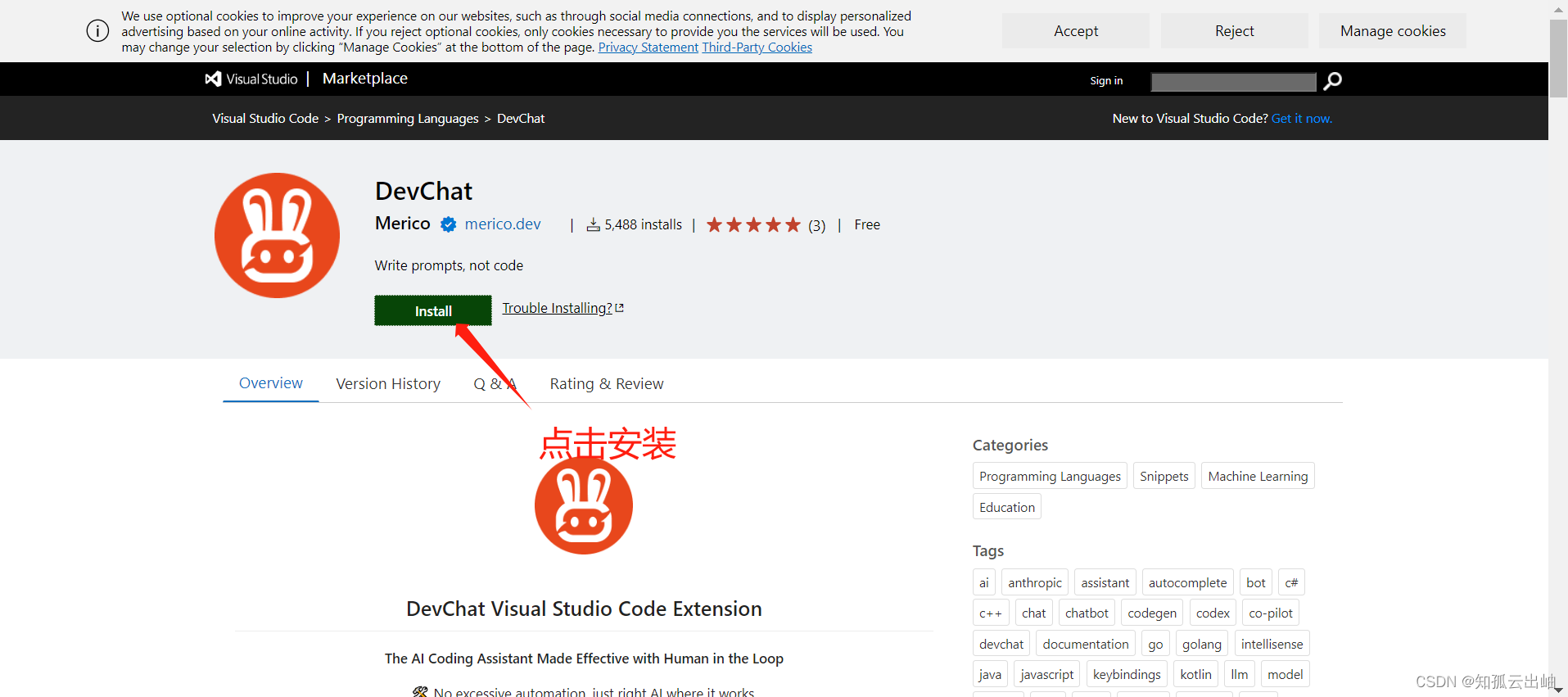Click the 'codex' tag

(x=1213, y=613)
